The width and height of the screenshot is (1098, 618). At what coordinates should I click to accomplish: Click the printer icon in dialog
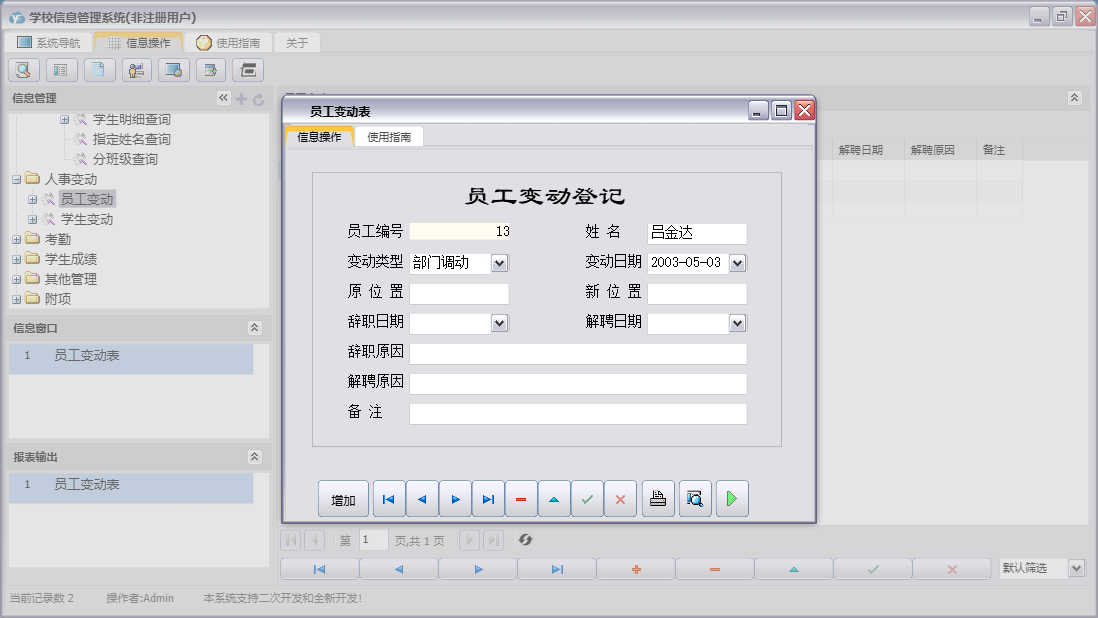pos(658,499)
